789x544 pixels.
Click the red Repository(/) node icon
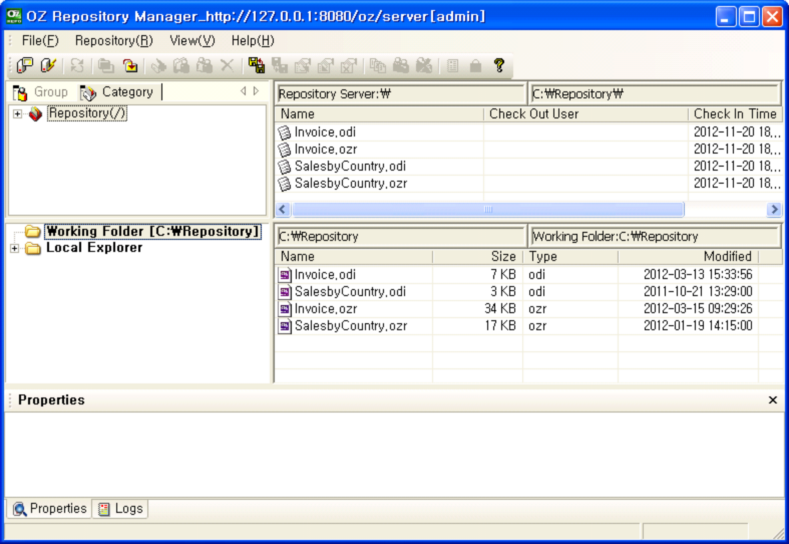tap(35, 114)
